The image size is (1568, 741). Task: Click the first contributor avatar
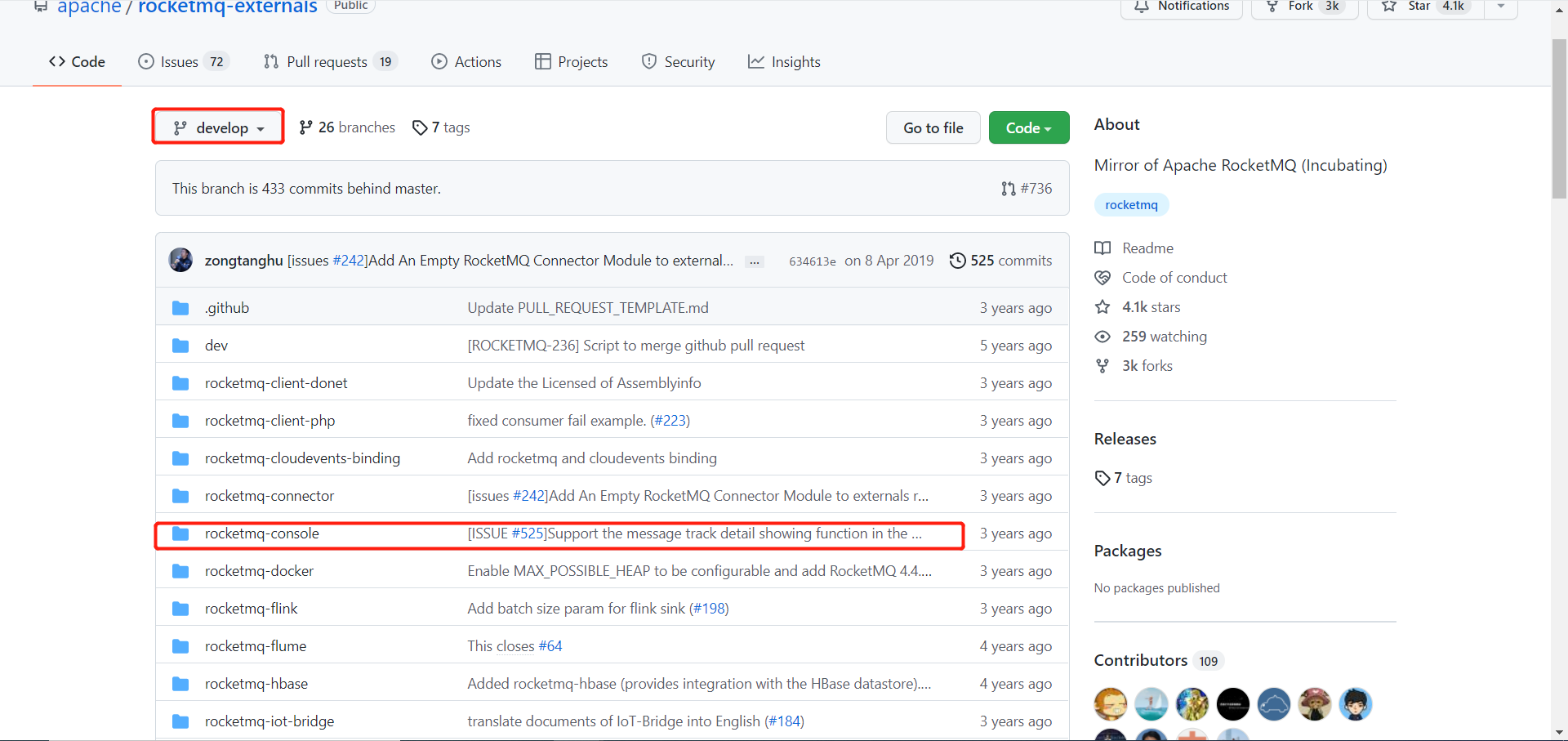1111,704
